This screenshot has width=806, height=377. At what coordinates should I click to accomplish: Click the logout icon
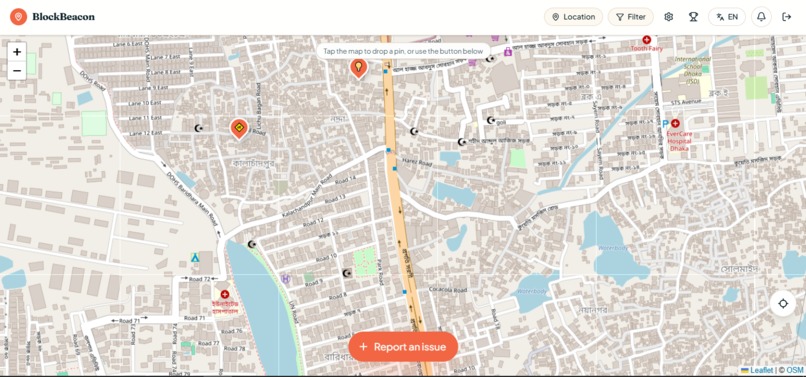(786, 17)
